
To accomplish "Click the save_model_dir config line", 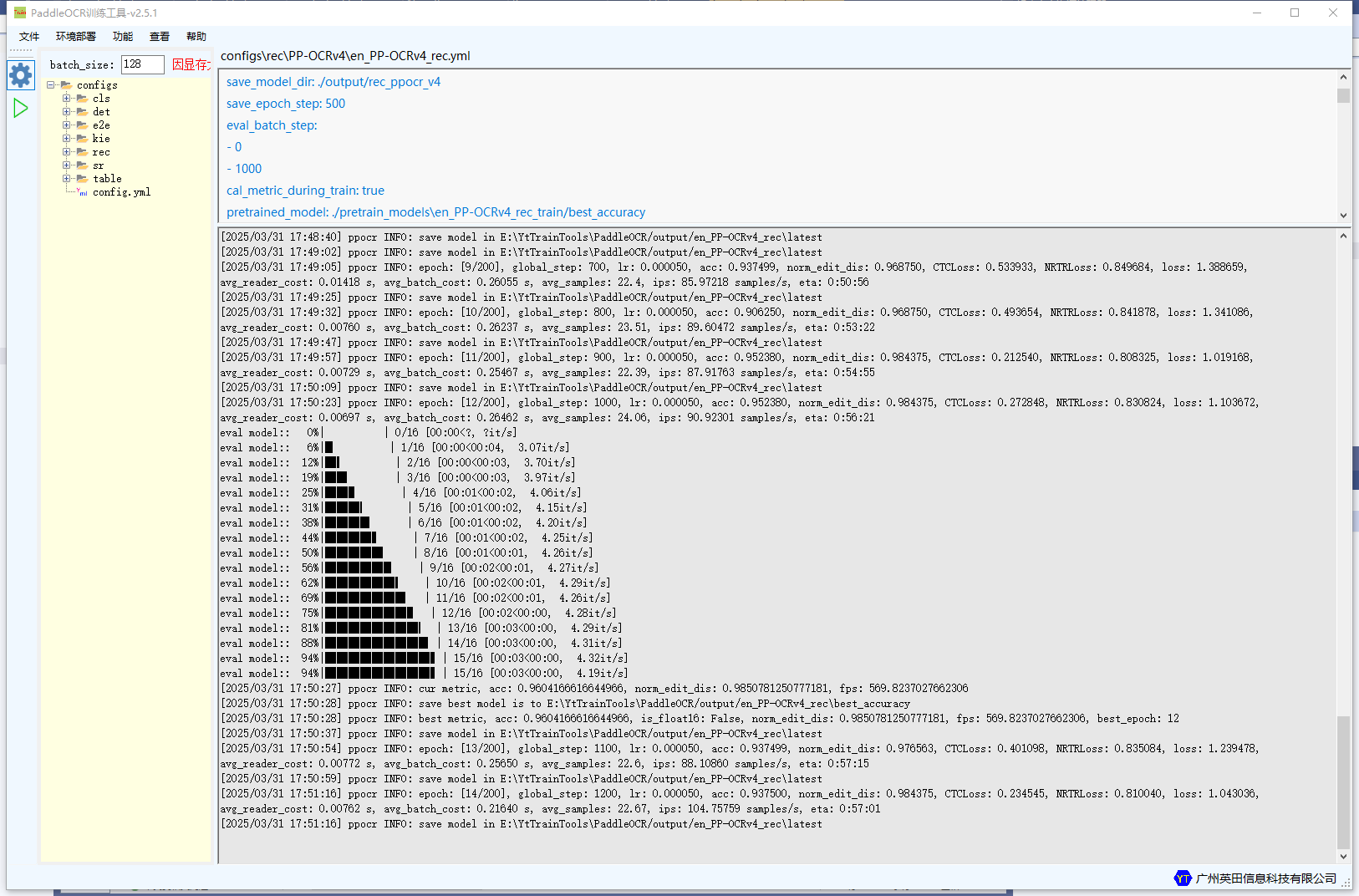I will click(x=333, y=82).
